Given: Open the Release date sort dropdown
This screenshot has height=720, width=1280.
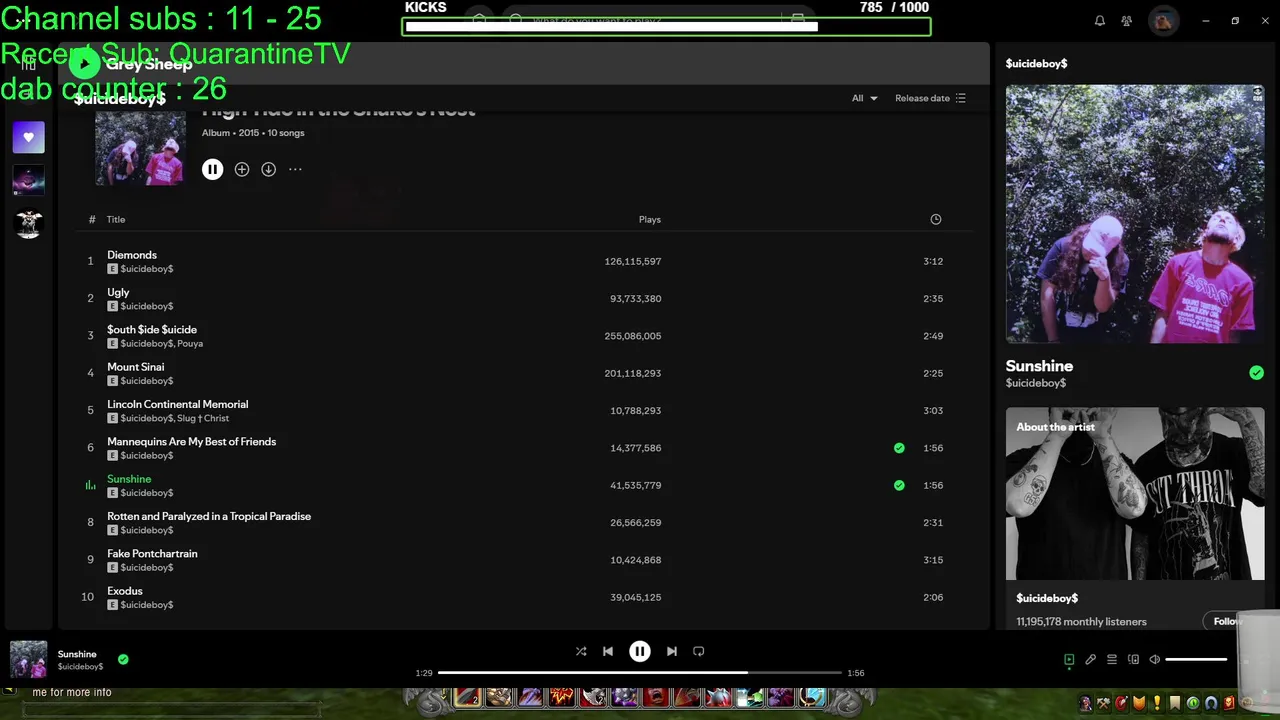Looking at the screenshot, I should (930, 98).
